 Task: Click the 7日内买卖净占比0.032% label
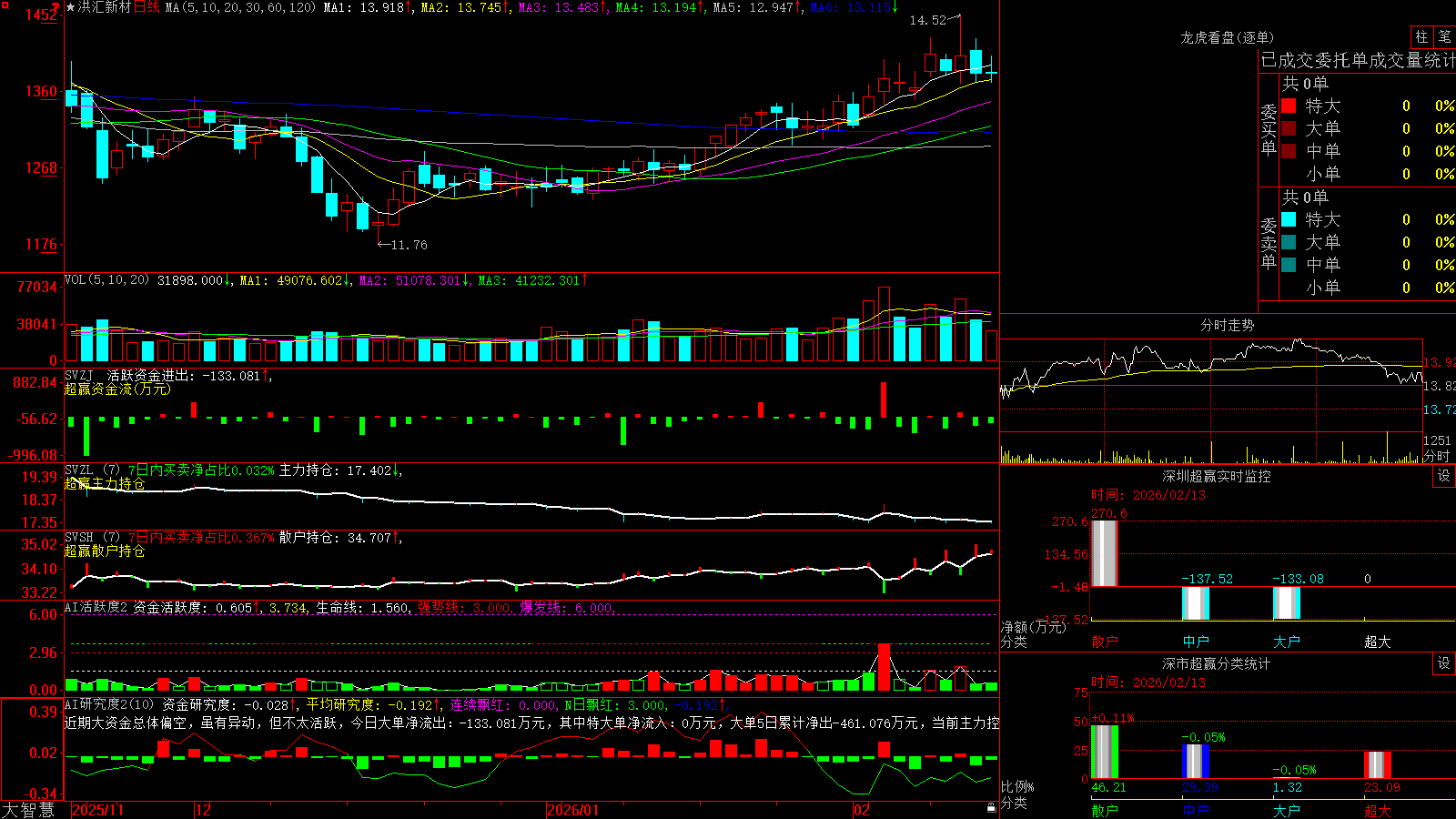201,470
